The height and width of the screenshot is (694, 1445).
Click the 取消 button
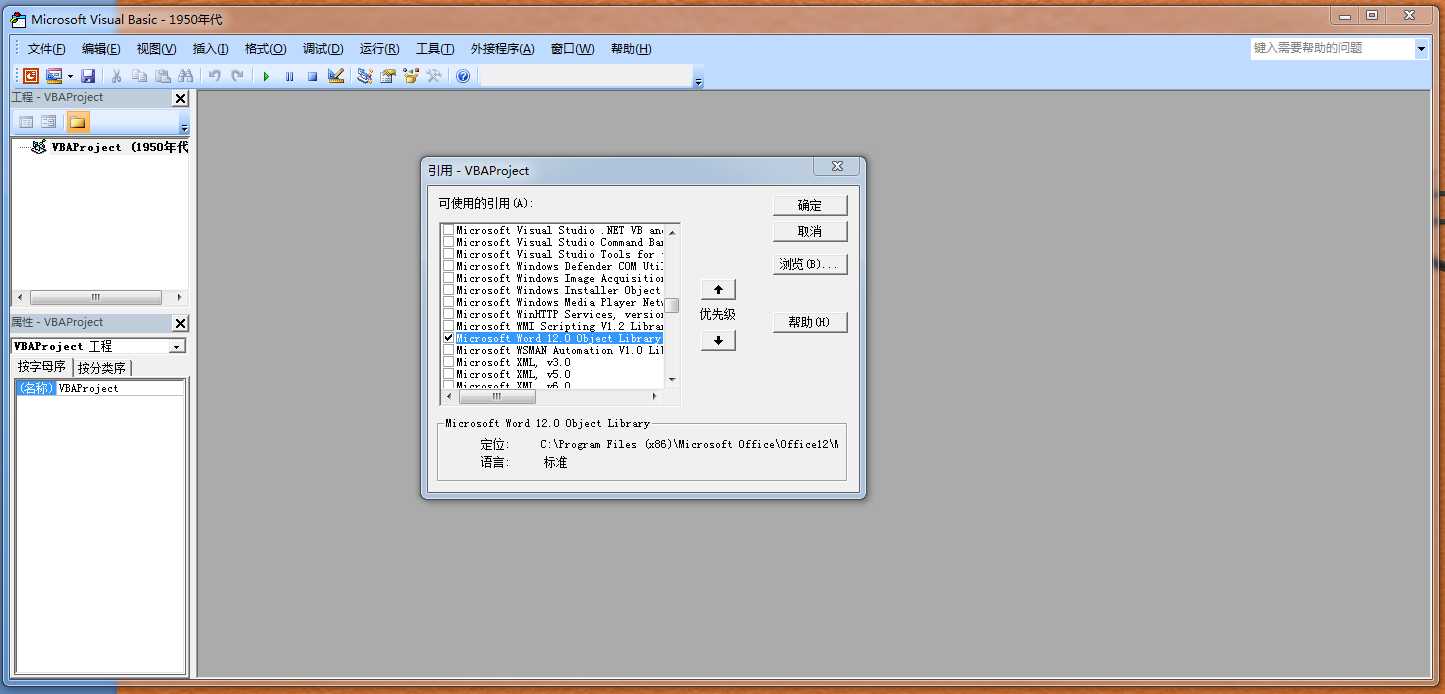click(x=810, y=231)
